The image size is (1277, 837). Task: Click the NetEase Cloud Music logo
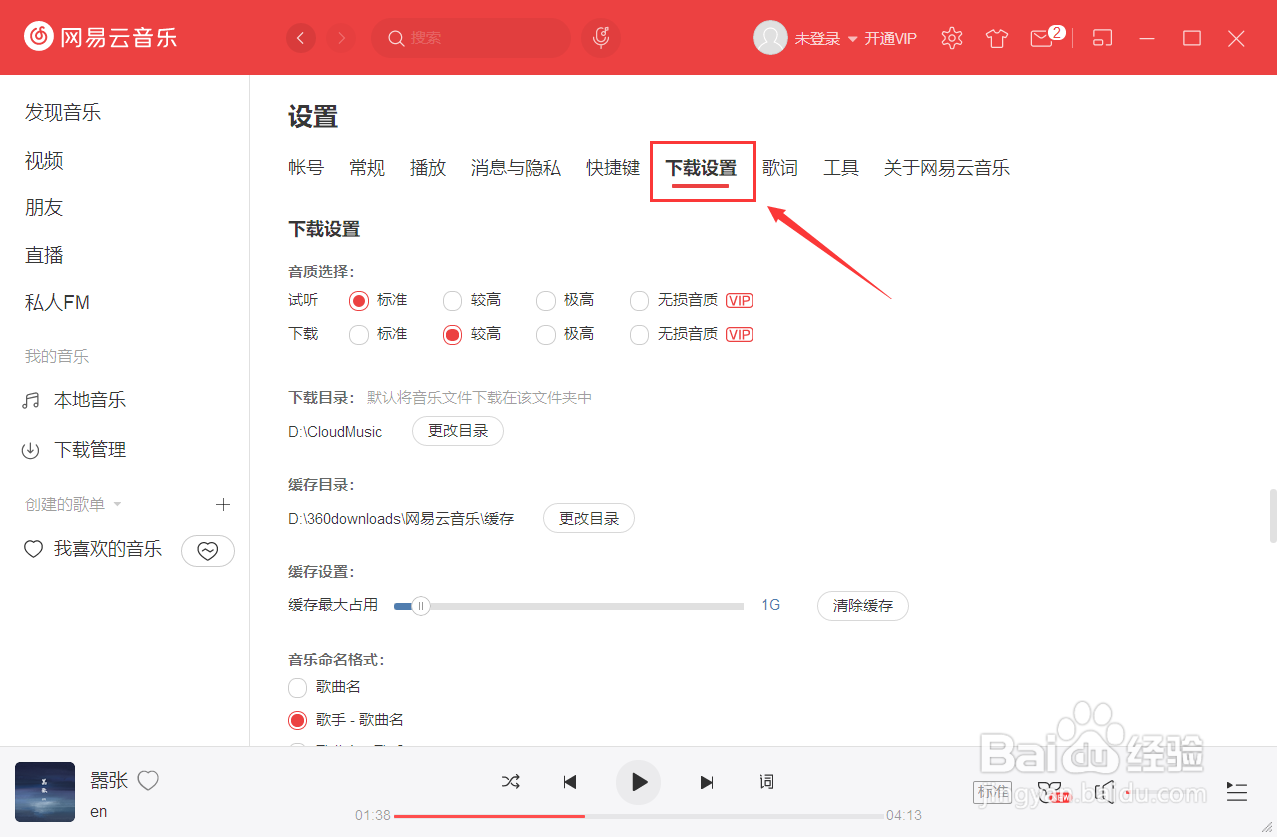coord(101,38)
